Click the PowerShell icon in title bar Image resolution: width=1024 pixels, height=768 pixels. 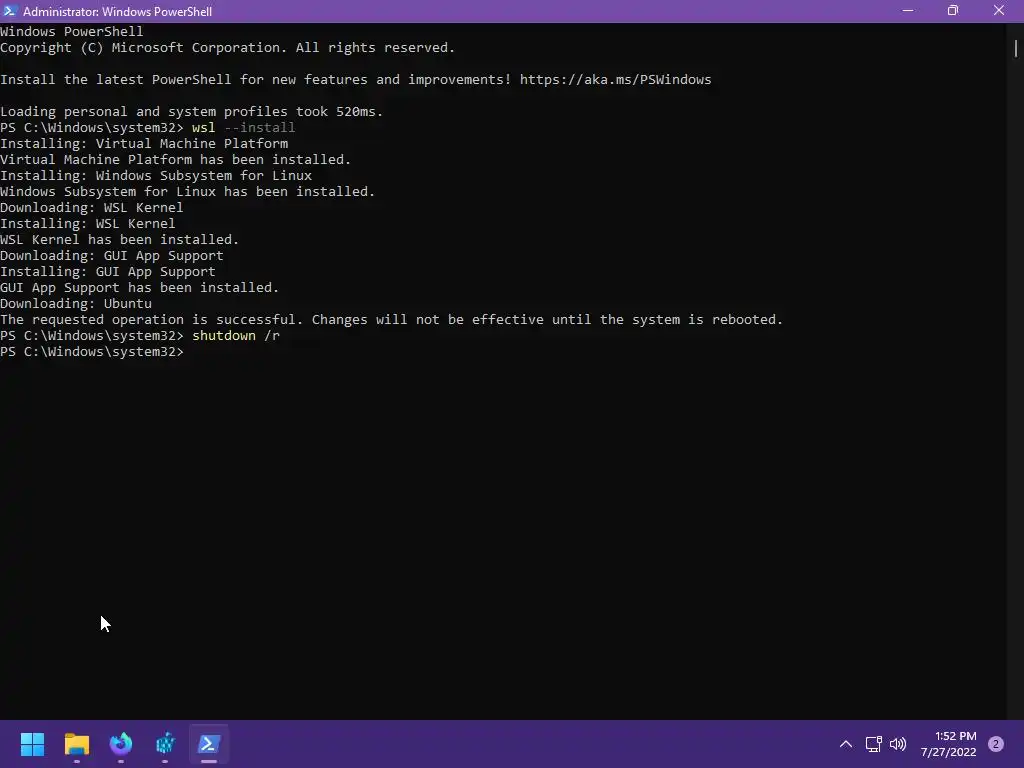tap(10, 11)
